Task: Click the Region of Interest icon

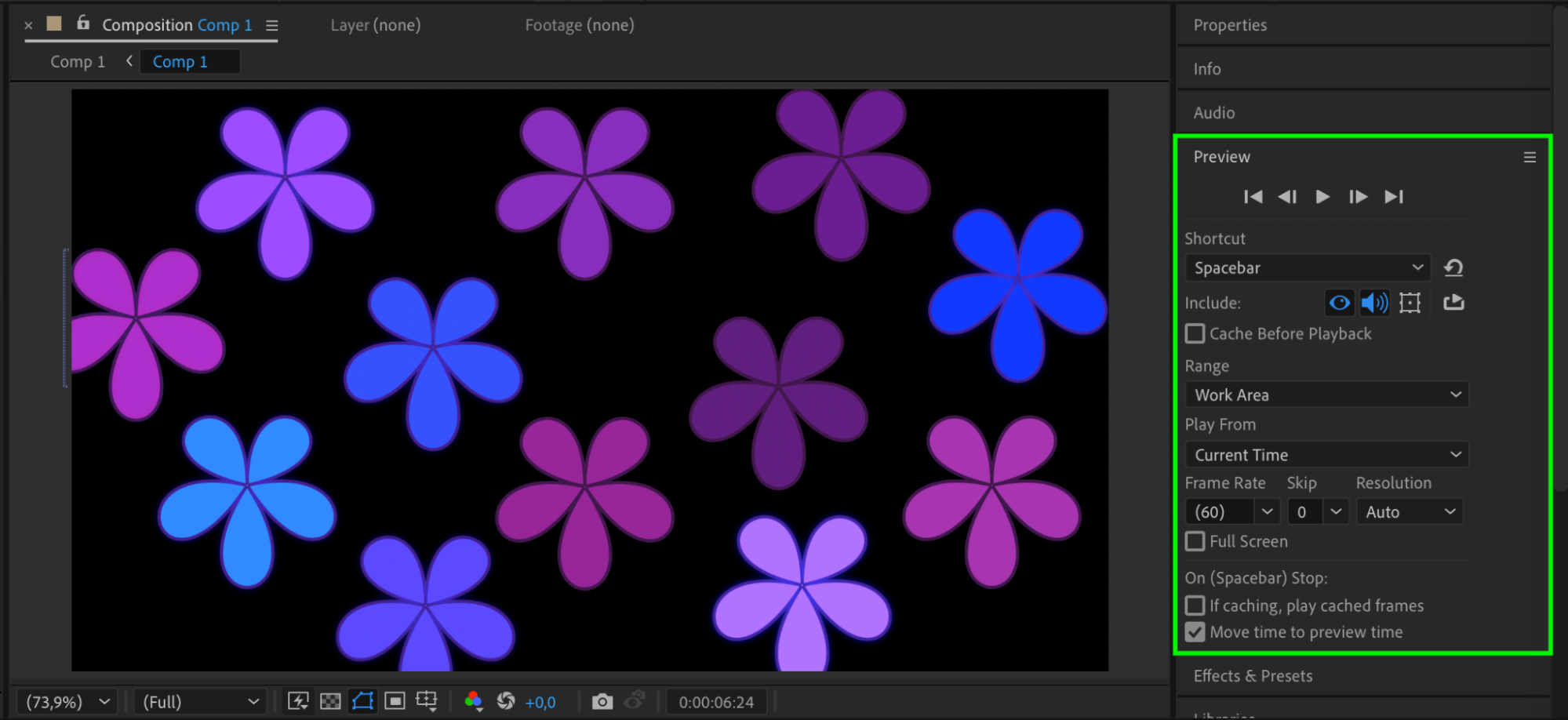Action: tap(395, 701)
